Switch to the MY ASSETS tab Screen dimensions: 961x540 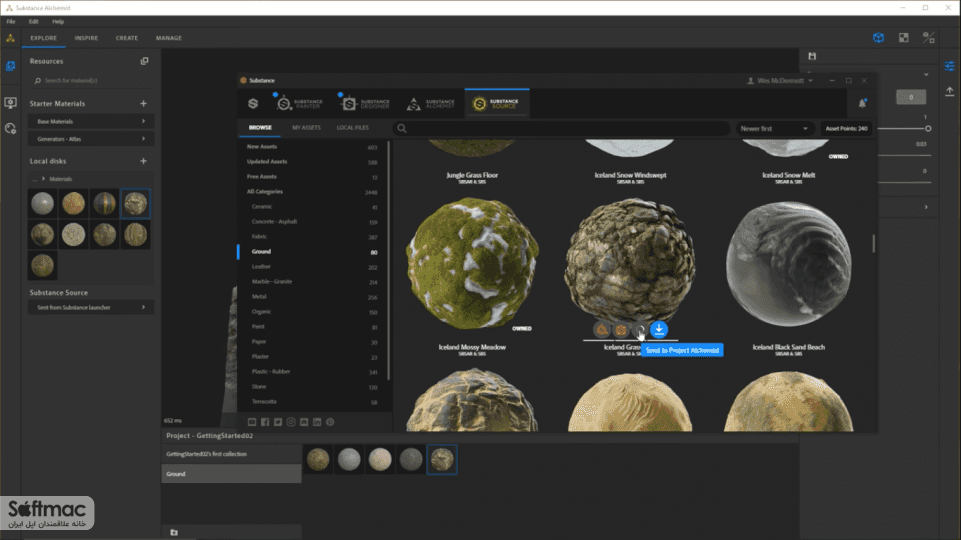click(306, 127)
